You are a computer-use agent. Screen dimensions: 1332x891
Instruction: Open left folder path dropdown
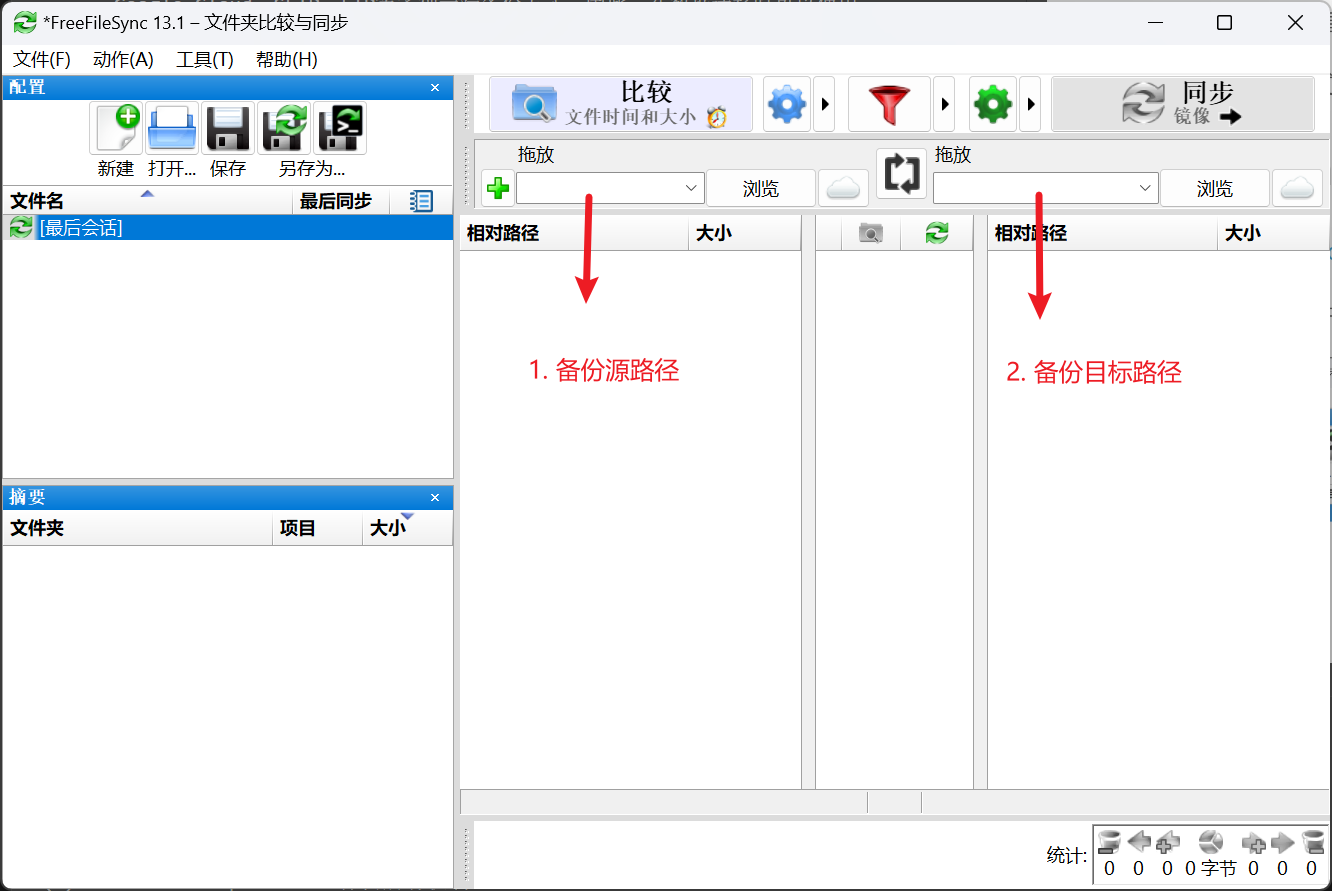click(x=691, y=188)
